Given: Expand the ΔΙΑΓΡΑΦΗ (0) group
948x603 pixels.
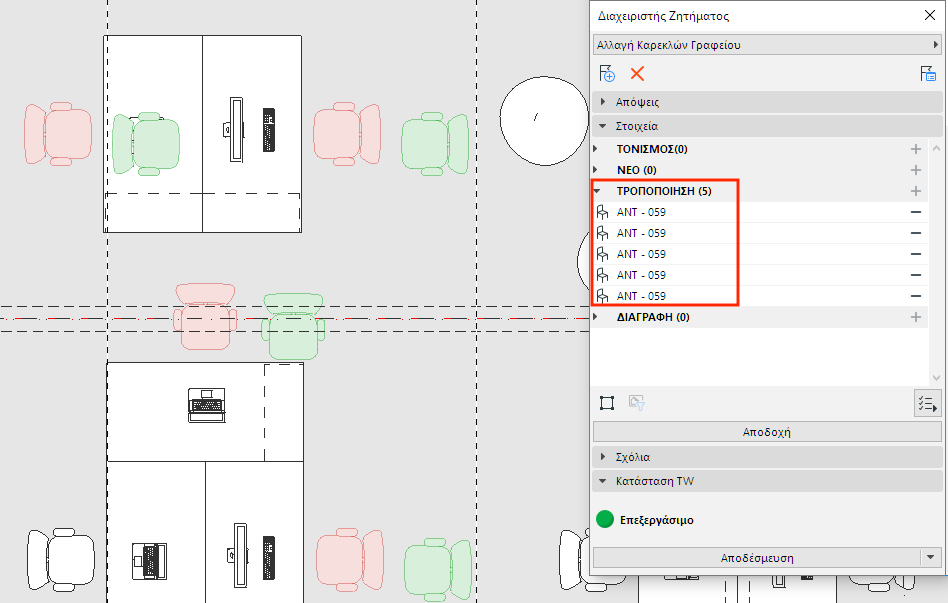Looking at the screenshot, I should click(596, 317).
